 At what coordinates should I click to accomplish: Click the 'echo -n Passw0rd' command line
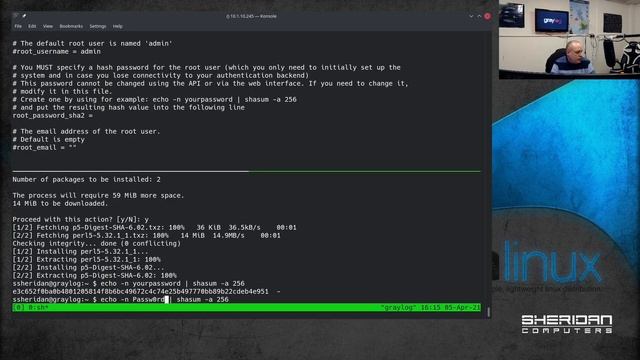120,299
